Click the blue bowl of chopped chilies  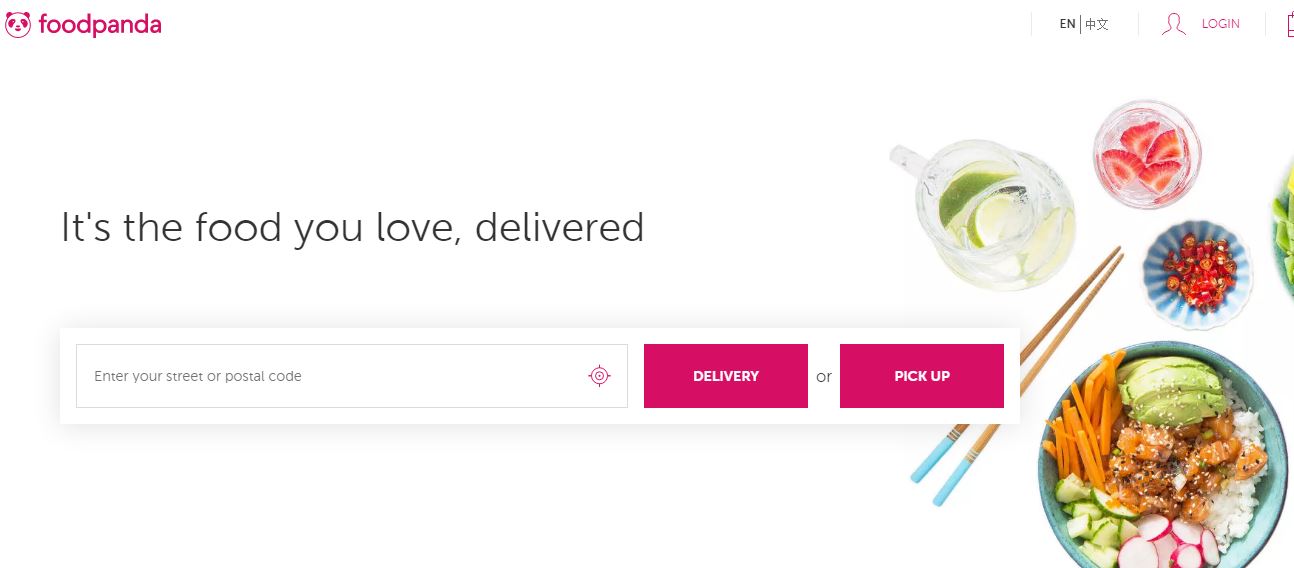1197,274
